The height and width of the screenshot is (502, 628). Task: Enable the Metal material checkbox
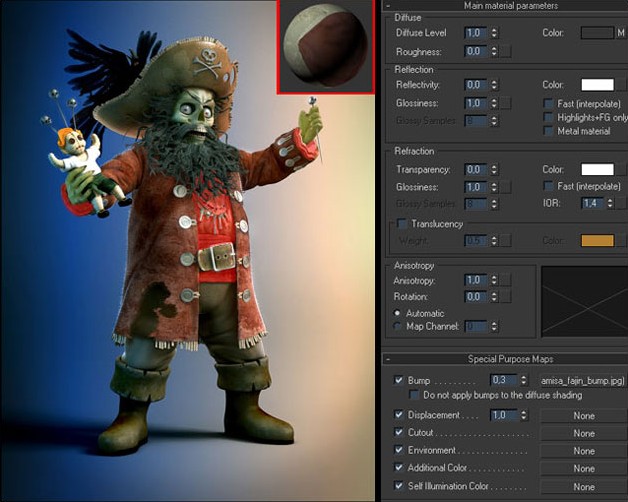tap(549, 131)
